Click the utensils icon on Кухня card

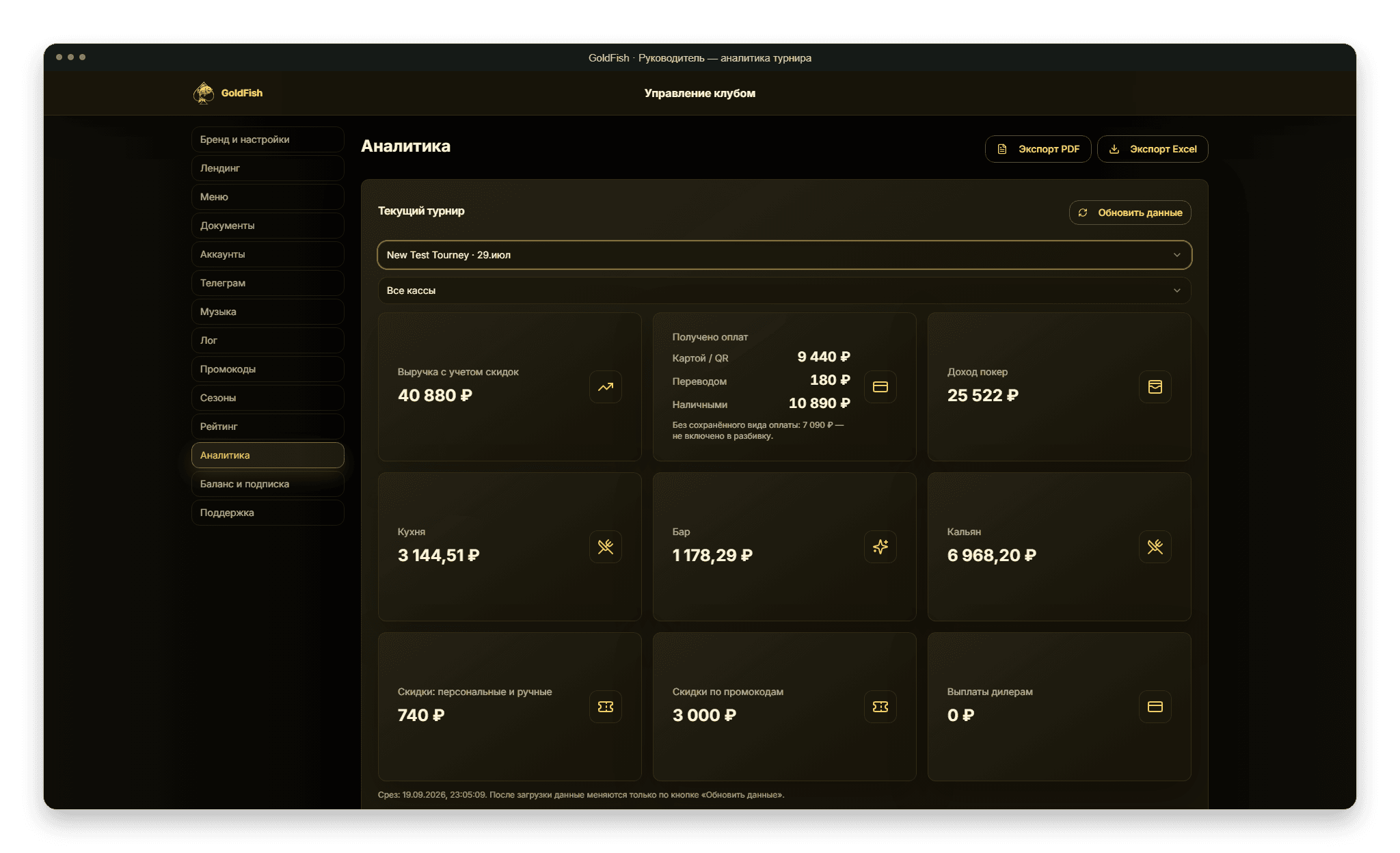pyautogui.click(x=606, y=547)
